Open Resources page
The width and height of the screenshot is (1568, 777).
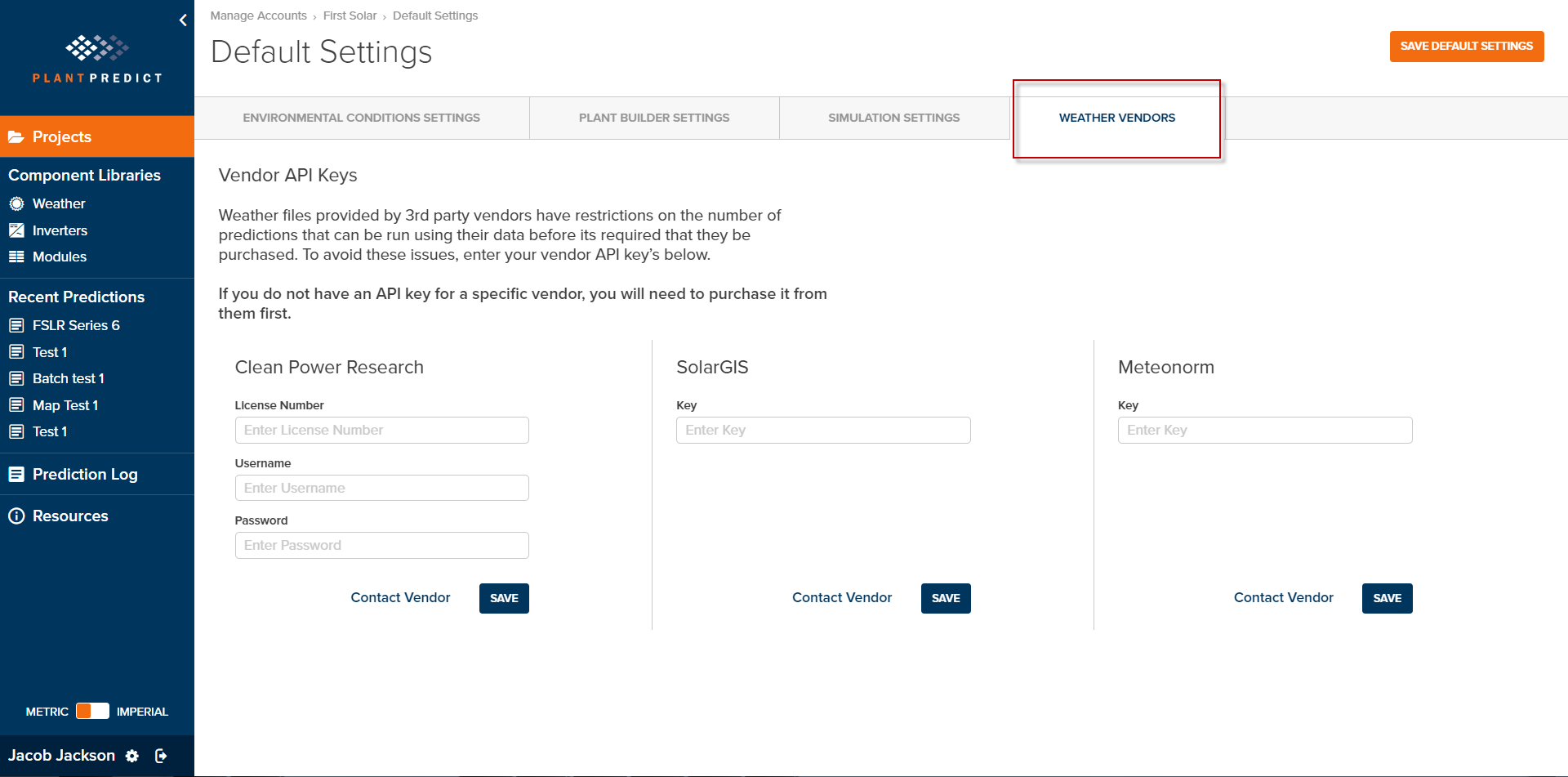(x=70, y=516)
